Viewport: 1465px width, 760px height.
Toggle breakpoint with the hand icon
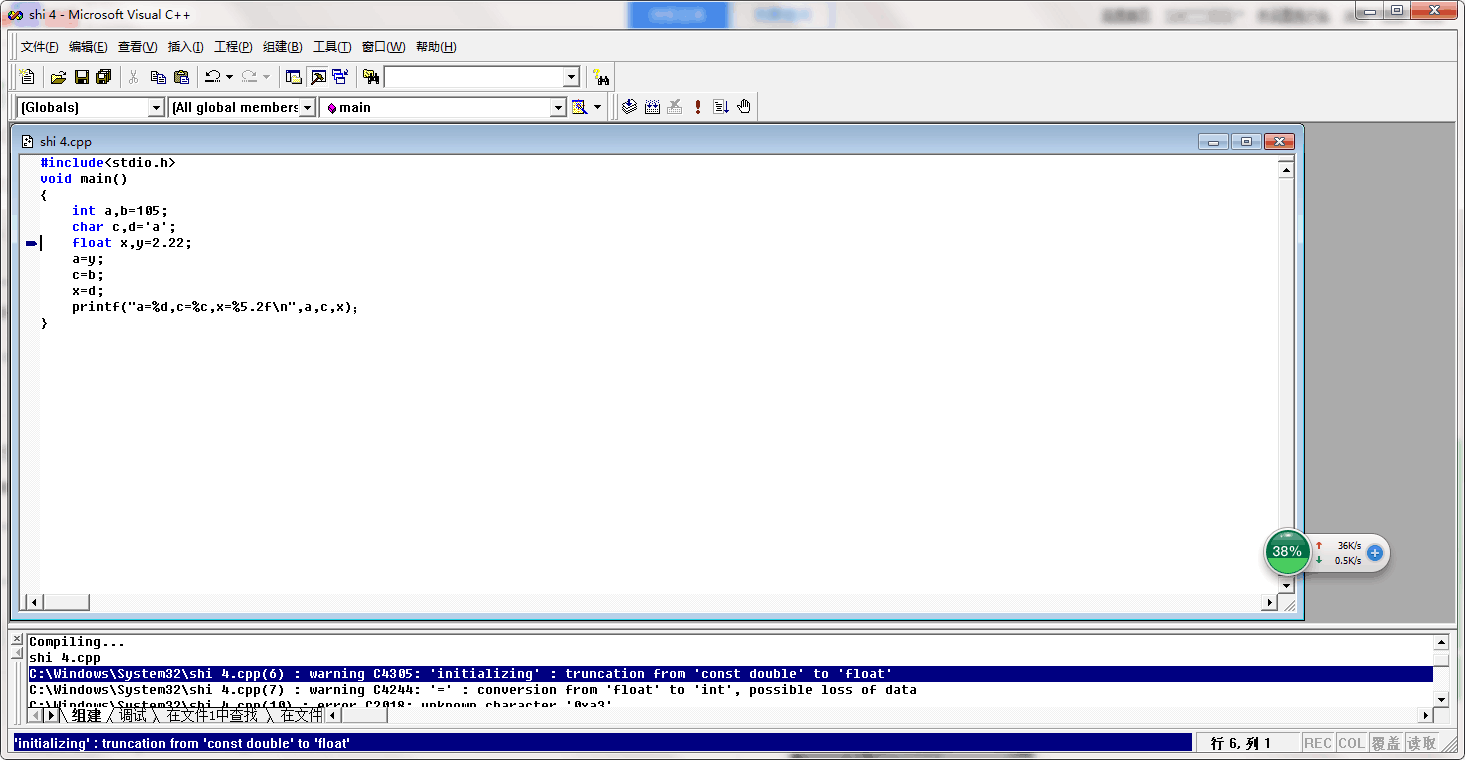[x=744, y=107]
